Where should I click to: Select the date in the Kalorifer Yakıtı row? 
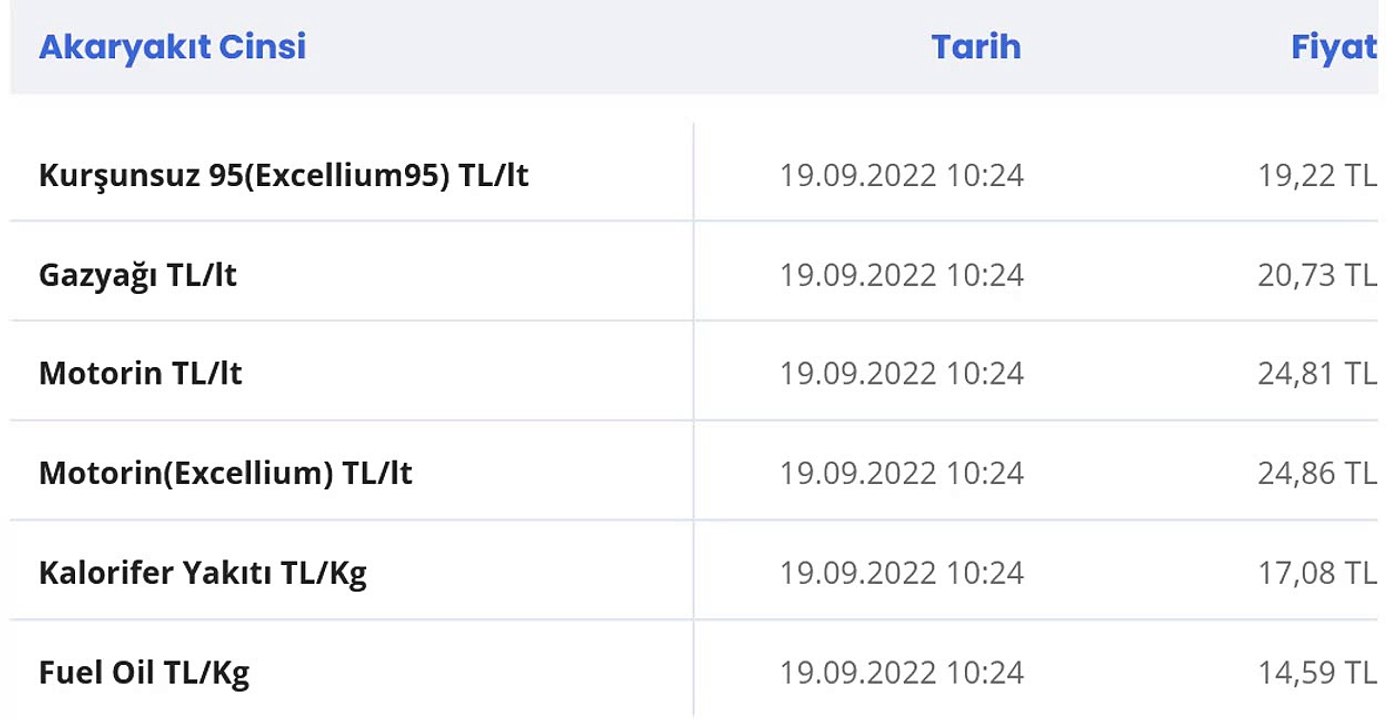pyautogui.click(x=901, y=572)
